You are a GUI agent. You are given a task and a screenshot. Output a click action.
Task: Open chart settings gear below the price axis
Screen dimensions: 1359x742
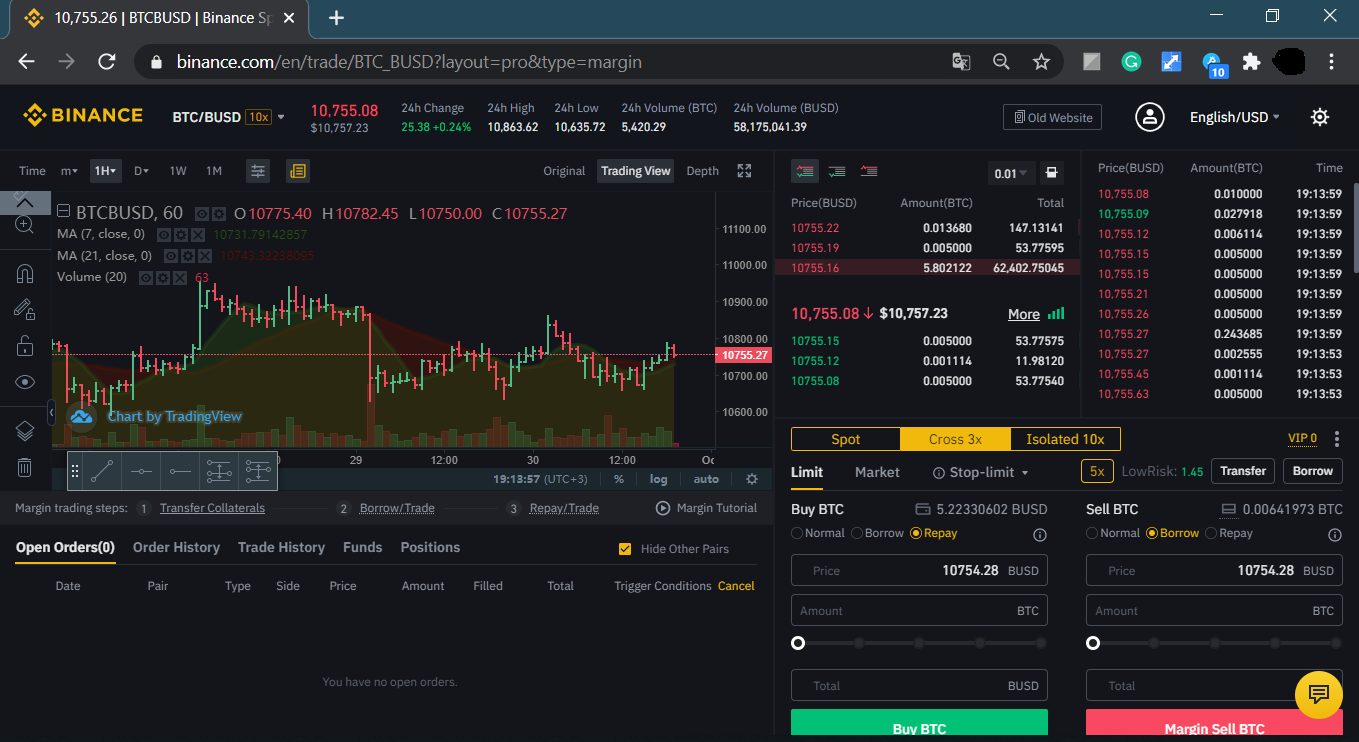(752, 479)
